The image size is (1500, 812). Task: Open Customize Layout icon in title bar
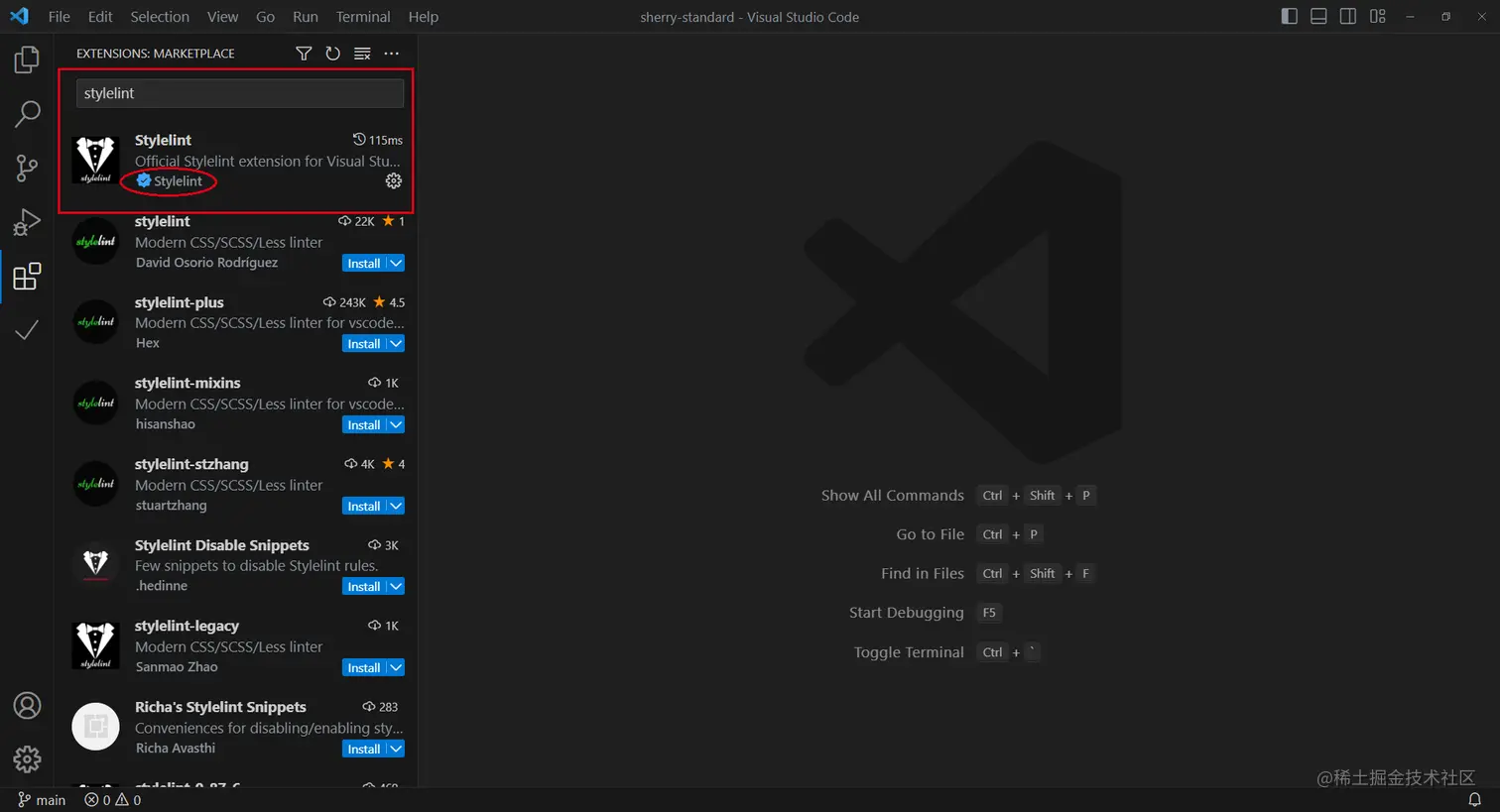1378,16
